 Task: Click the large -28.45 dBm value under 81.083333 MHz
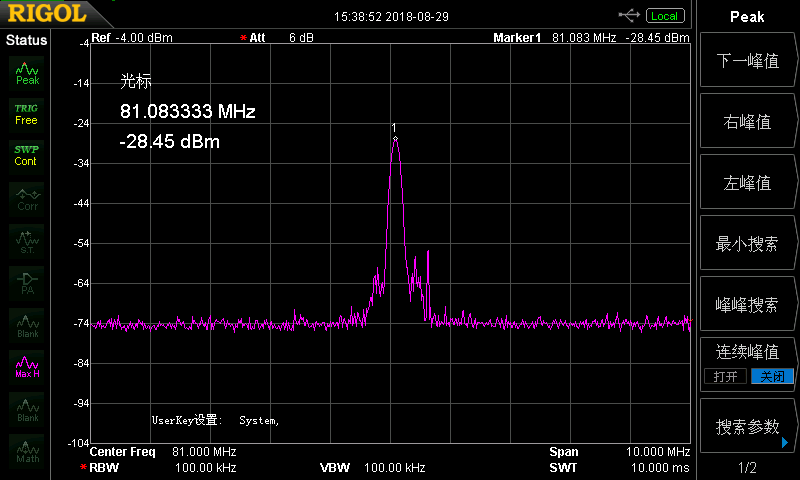tap(169, 141)
